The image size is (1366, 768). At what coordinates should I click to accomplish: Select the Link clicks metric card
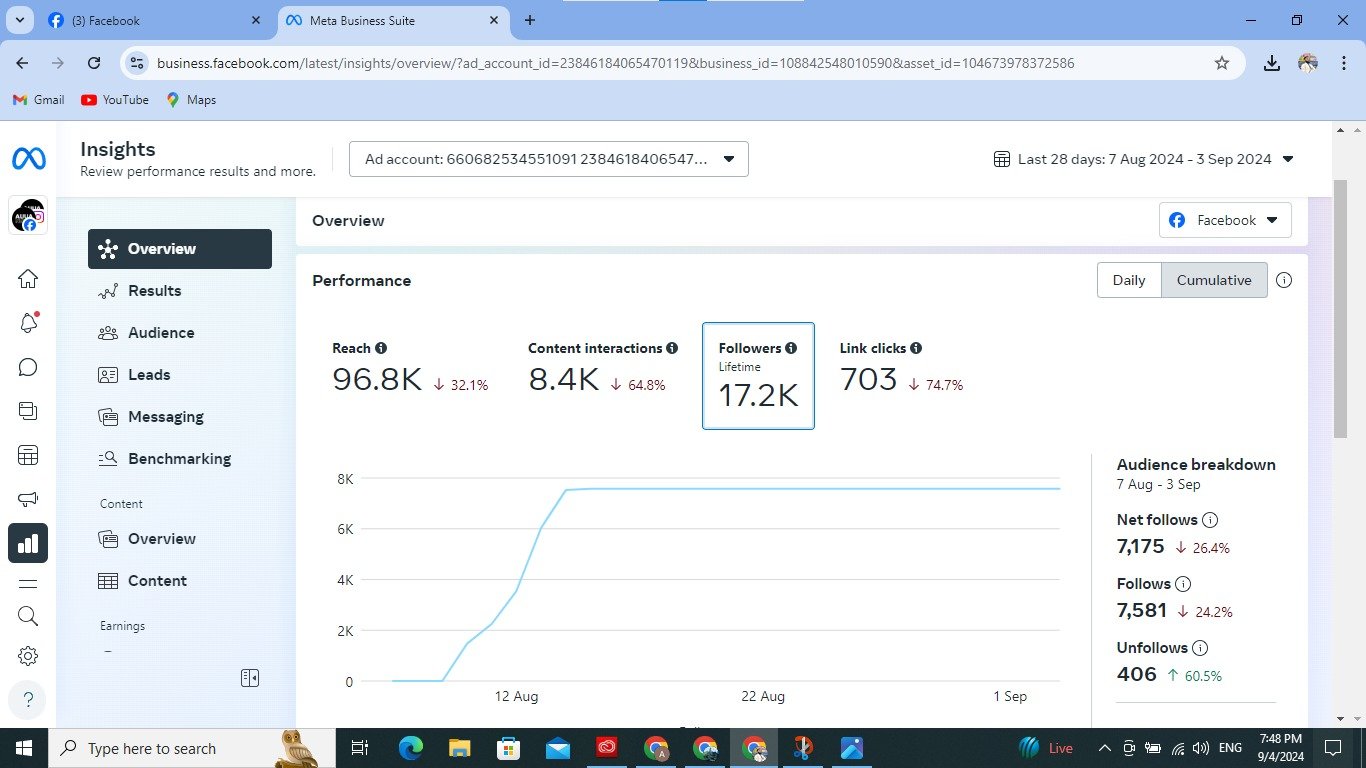[901, 368]
